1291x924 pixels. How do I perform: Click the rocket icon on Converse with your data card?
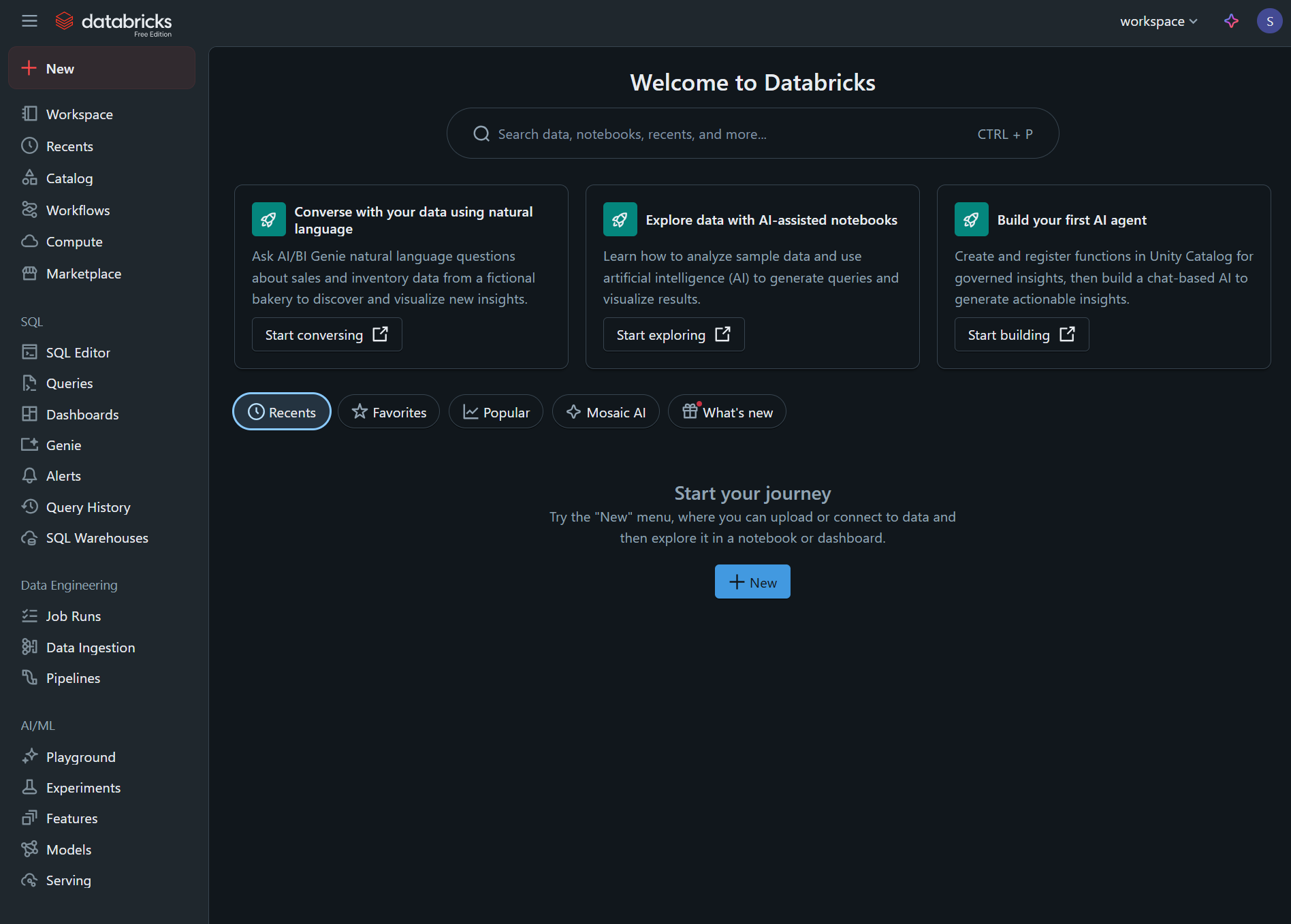269,219
